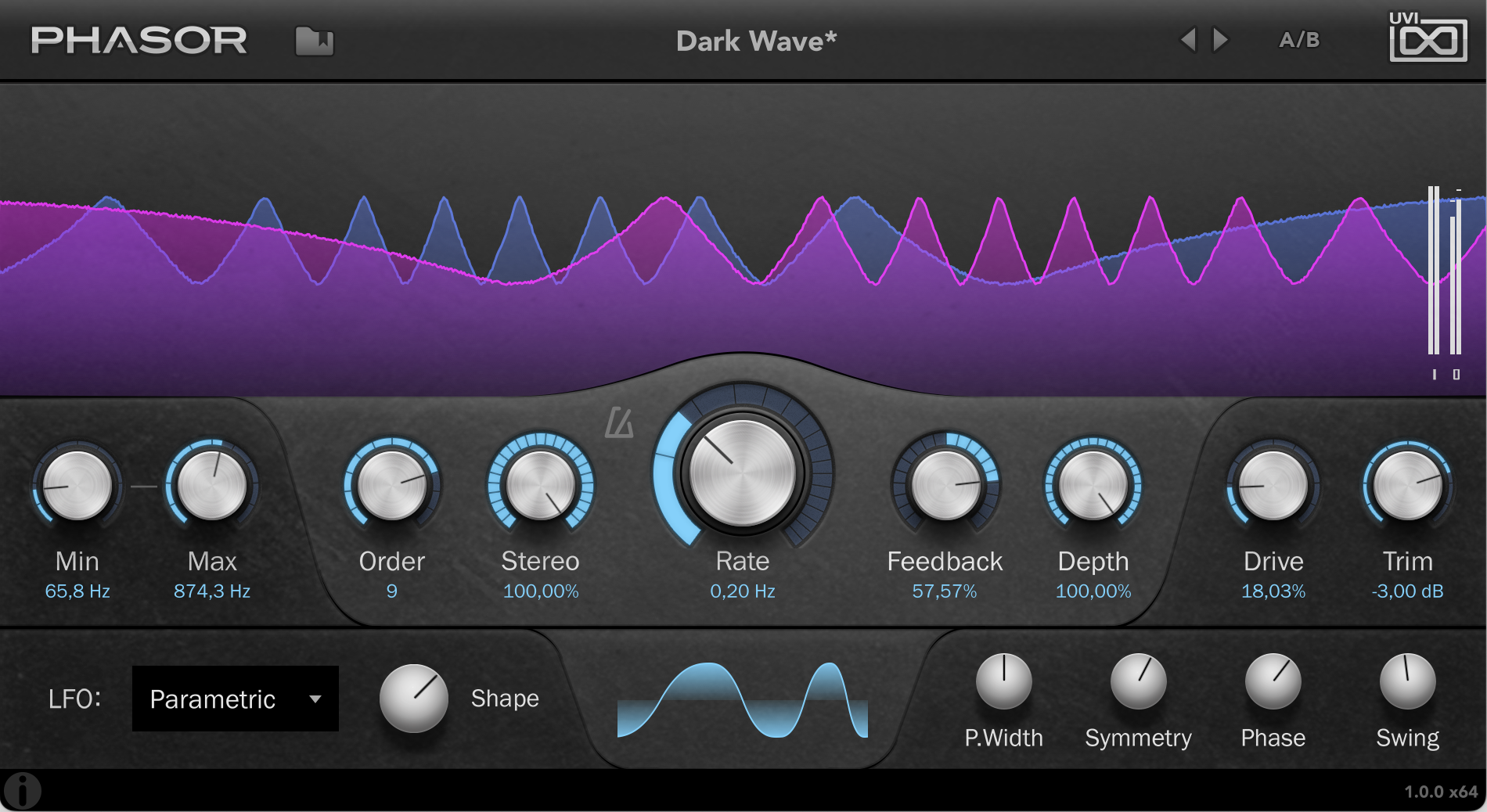This screenshot has width=1487, height=812.
Task: Click the Rate value 0,20 Hz
Action: click(x=742, y=591)
